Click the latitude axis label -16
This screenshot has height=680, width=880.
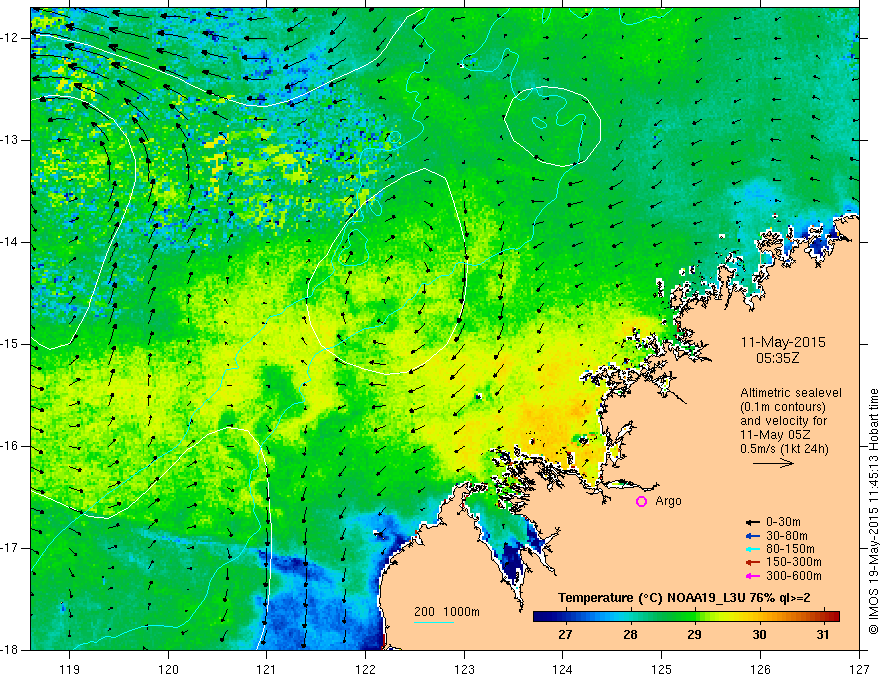[x=10, y=446]
